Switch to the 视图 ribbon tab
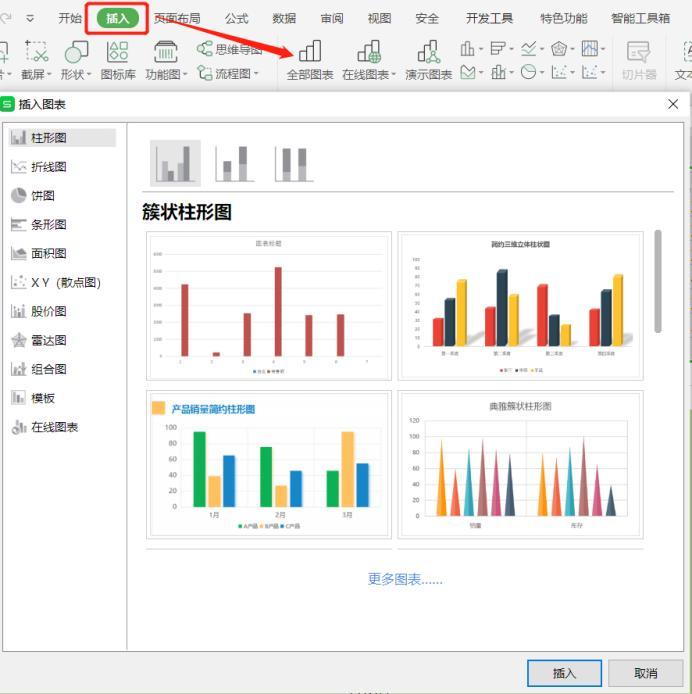 [x=379, y=18]
